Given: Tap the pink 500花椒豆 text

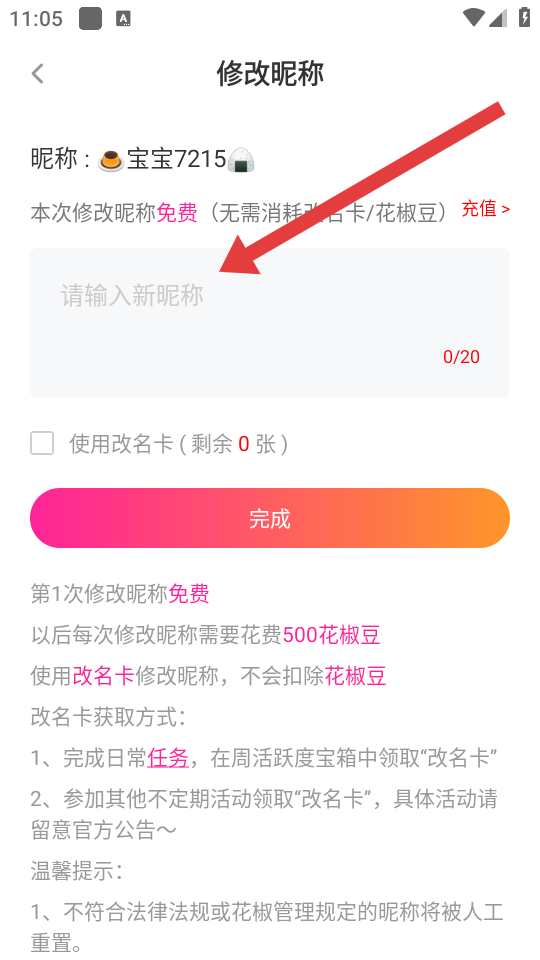Looking at the screenshot, I should click(331, 635).
